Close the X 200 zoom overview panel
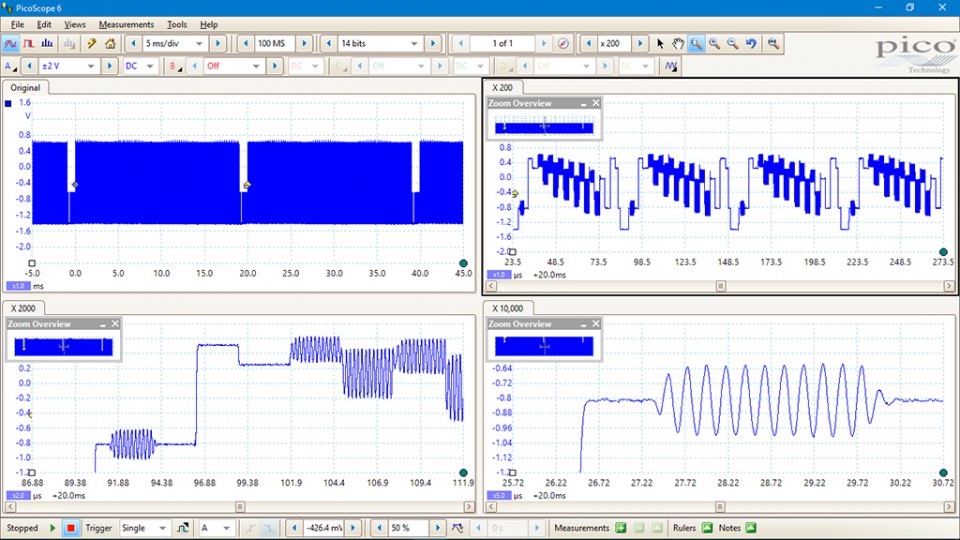The height and width of the screenshot is (540, 960). point(596,103)
